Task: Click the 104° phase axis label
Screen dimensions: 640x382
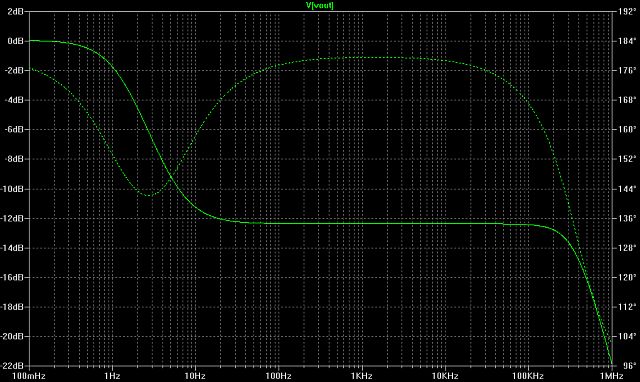Action: click(x=627, y=336)
